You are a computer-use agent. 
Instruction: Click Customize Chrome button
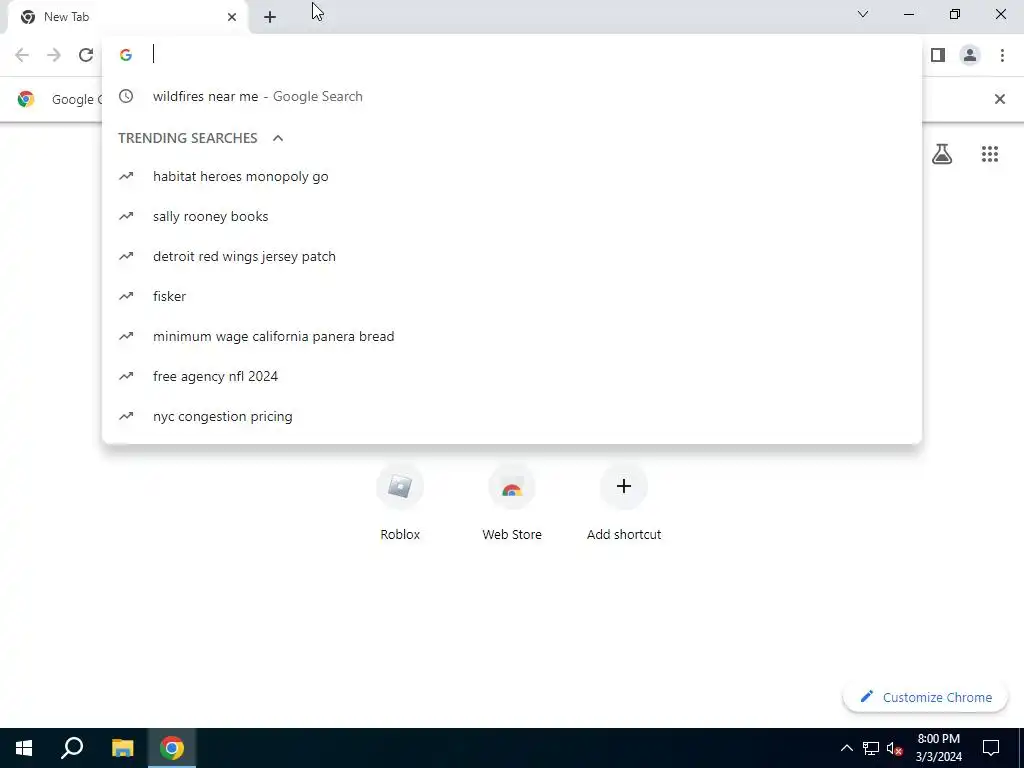click(x=925, y=697)
